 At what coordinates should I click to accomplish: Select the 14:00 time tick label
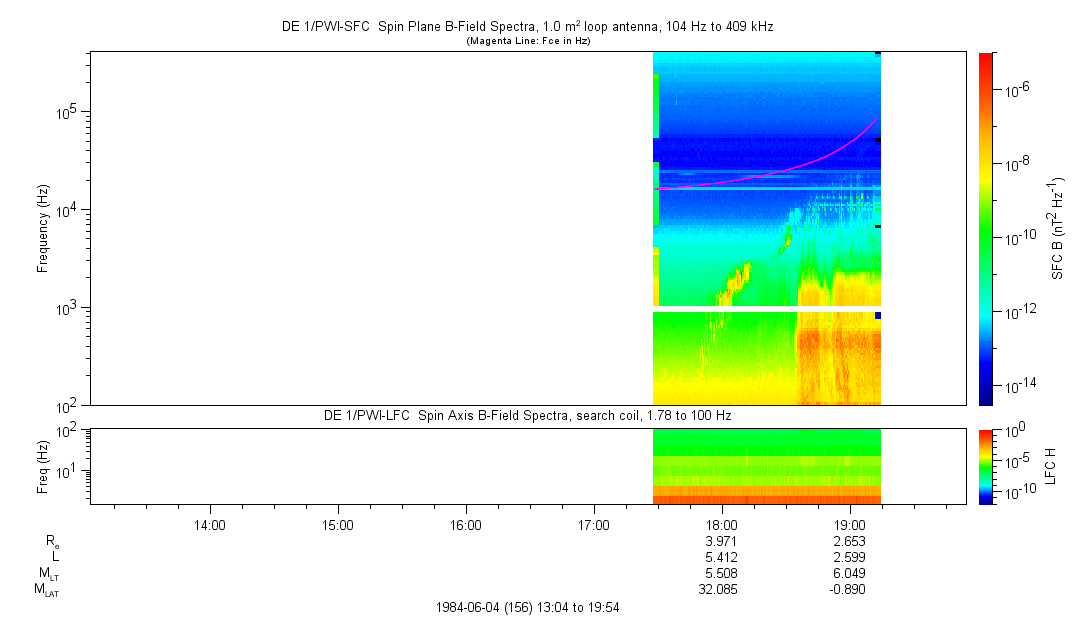pyautogui.click(x=209, y=524)
